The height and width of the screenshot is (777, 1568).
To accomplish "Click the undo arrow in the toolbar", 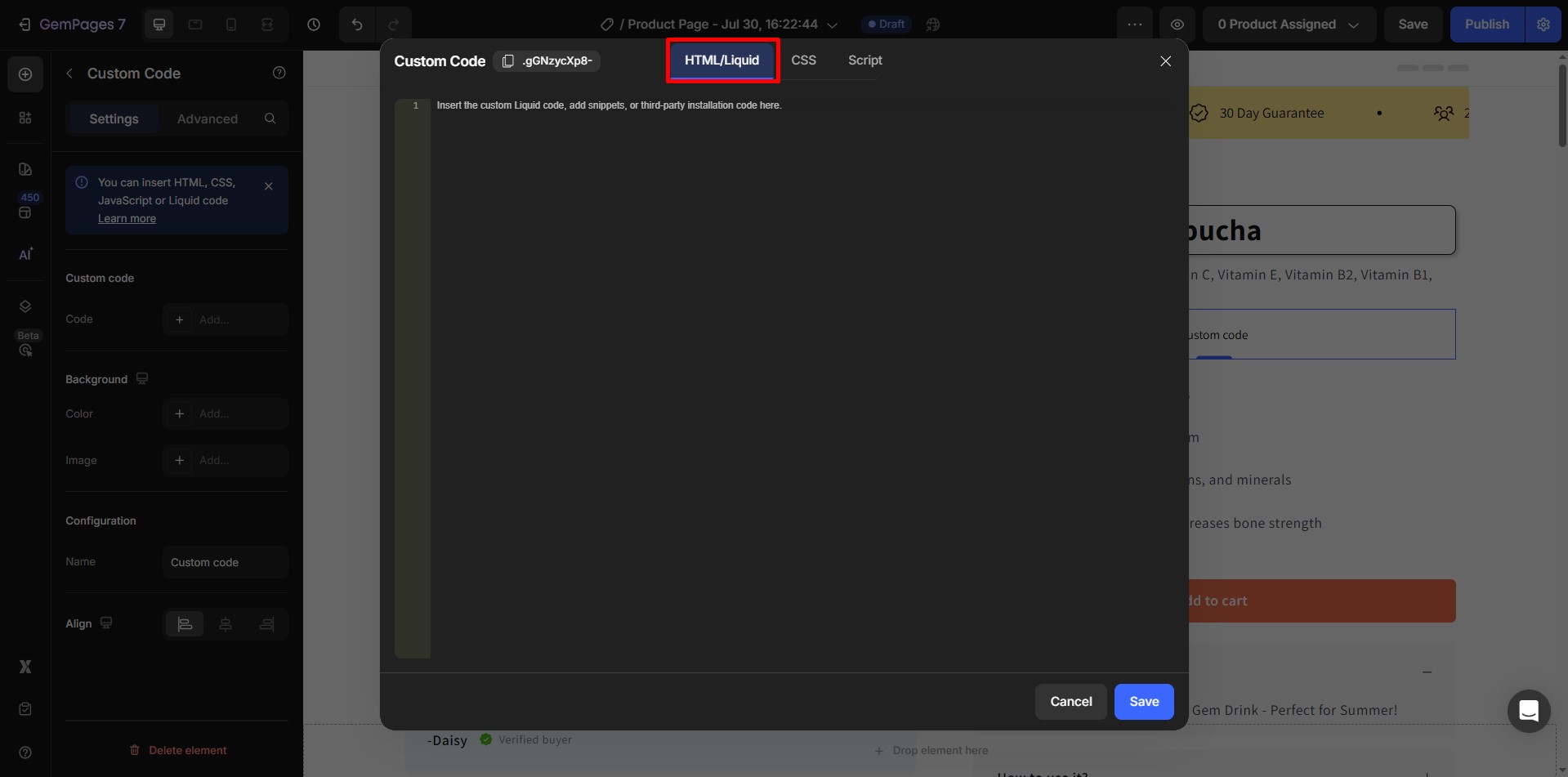I will [357, 25].
